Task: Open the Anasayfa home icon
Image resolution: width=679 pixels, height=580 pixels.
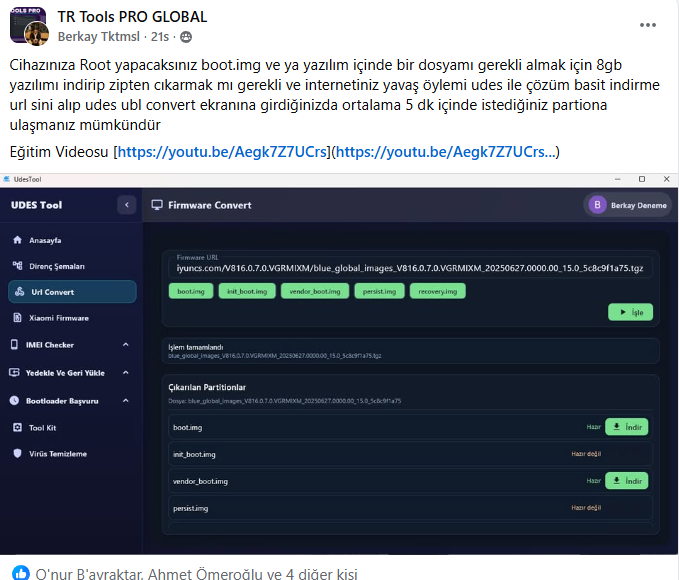Action: click(x=17, y=241)
